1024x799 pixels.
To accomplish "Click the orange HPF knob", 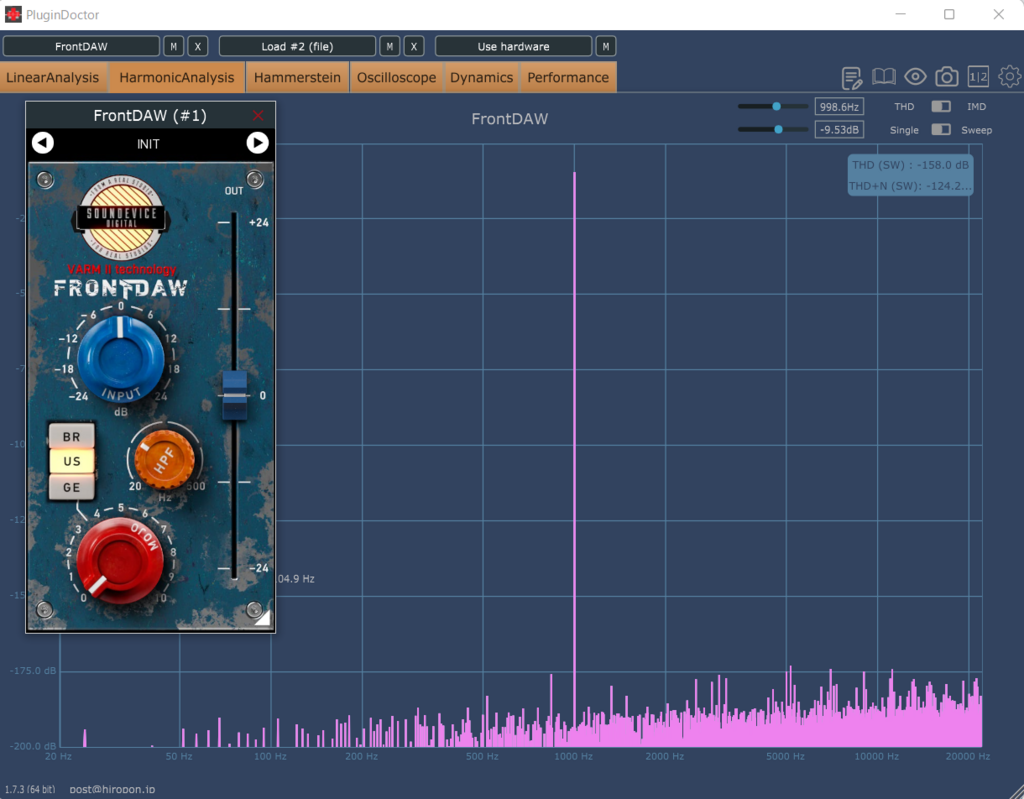I will [x=165, y=459].
